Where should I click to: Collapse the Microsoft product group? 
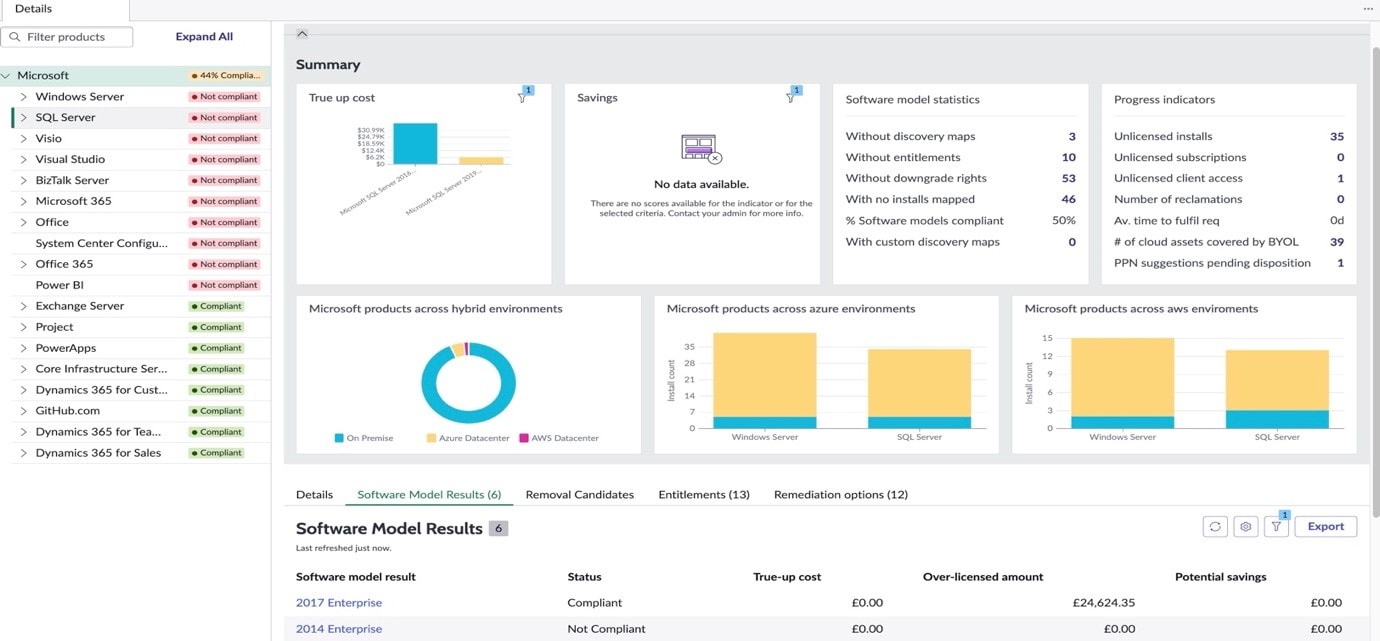(7, 75)
